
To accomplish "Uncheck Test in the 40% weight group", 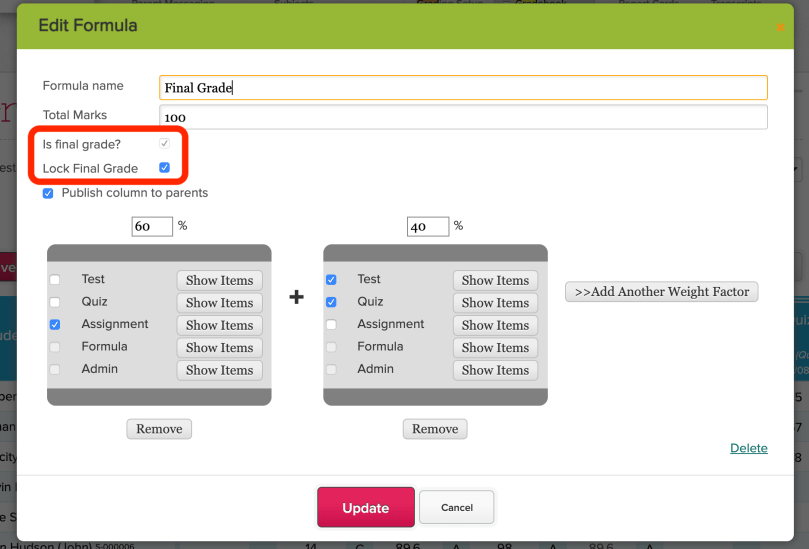I will [x=331, y=280].
